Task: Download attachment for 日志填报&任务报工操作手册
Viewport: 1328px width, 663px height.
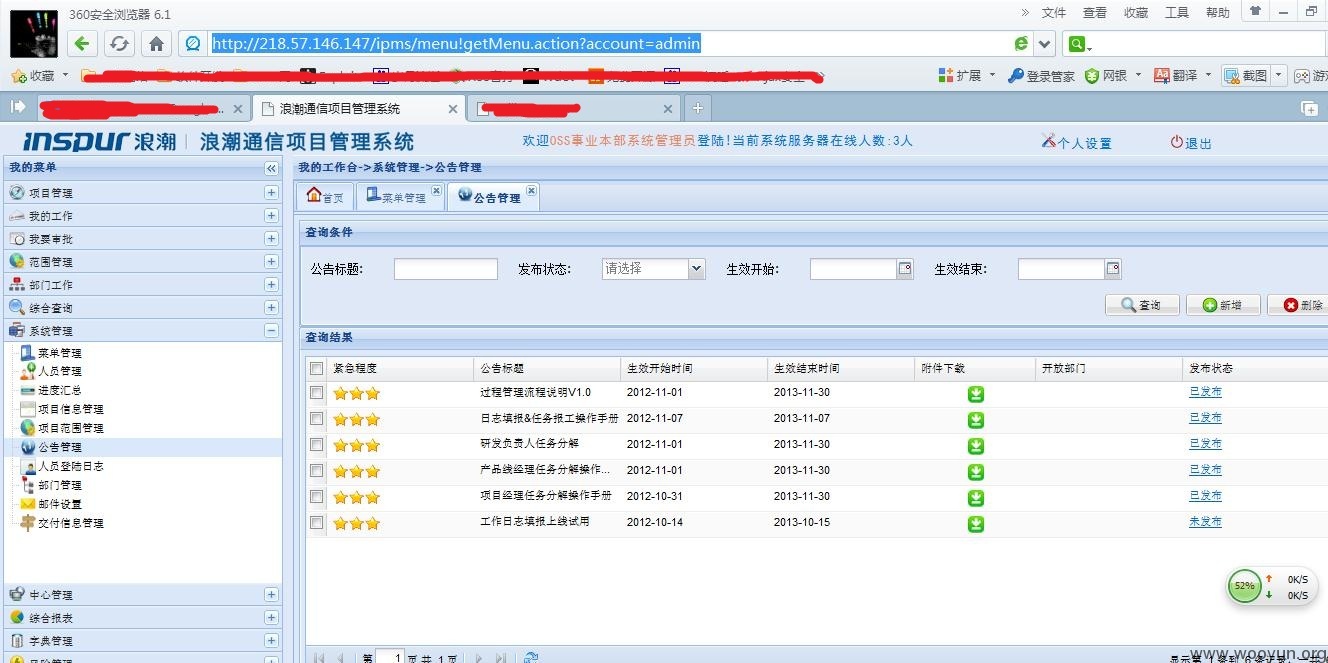Action: 976,420
